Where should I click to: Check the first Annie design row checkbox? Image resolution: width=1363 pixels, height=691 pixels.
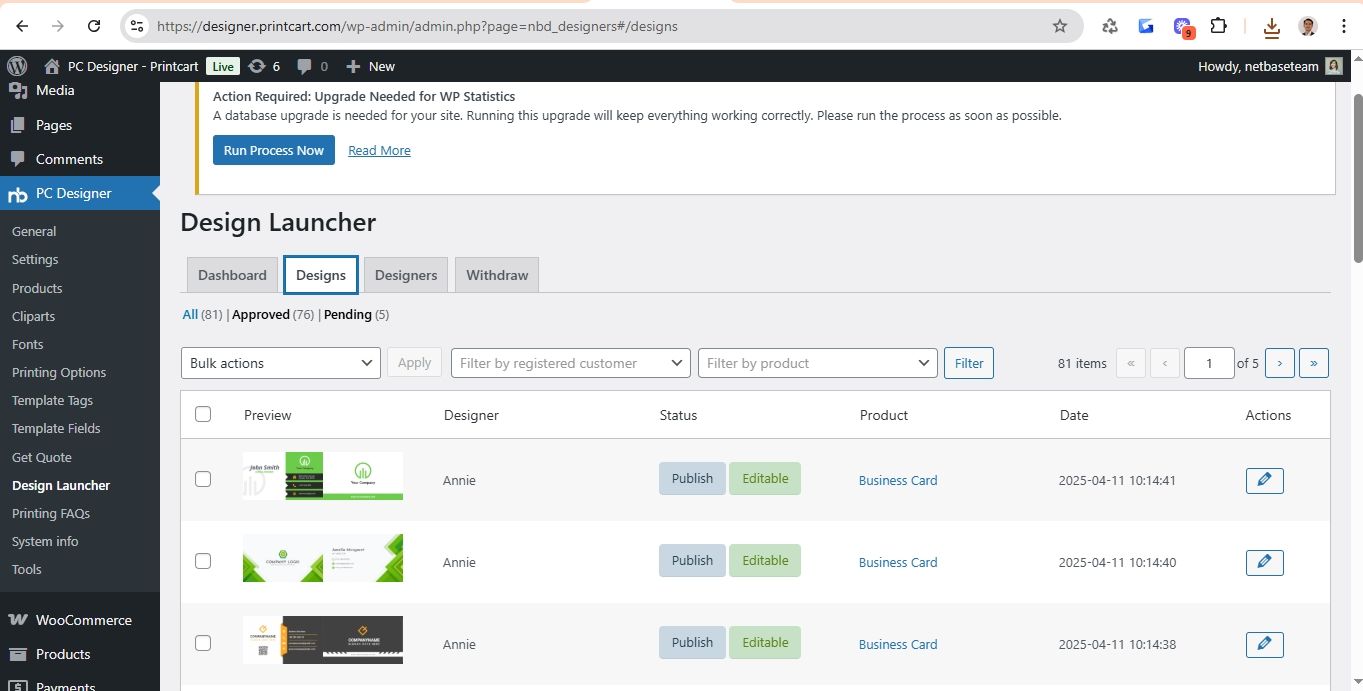click(203, 479)
